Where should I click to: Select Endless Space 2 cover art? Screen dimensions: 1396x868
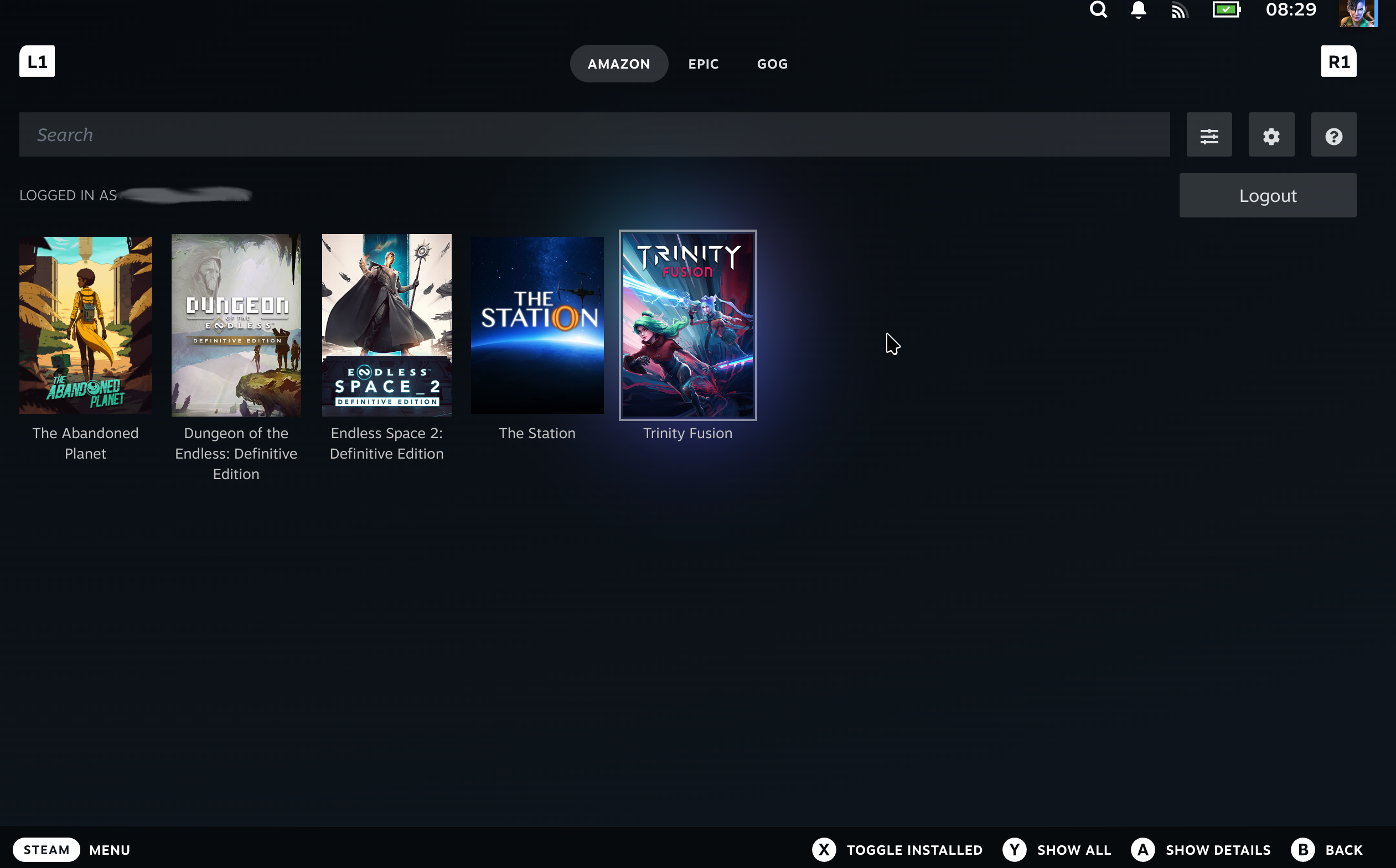click(386, 325)
